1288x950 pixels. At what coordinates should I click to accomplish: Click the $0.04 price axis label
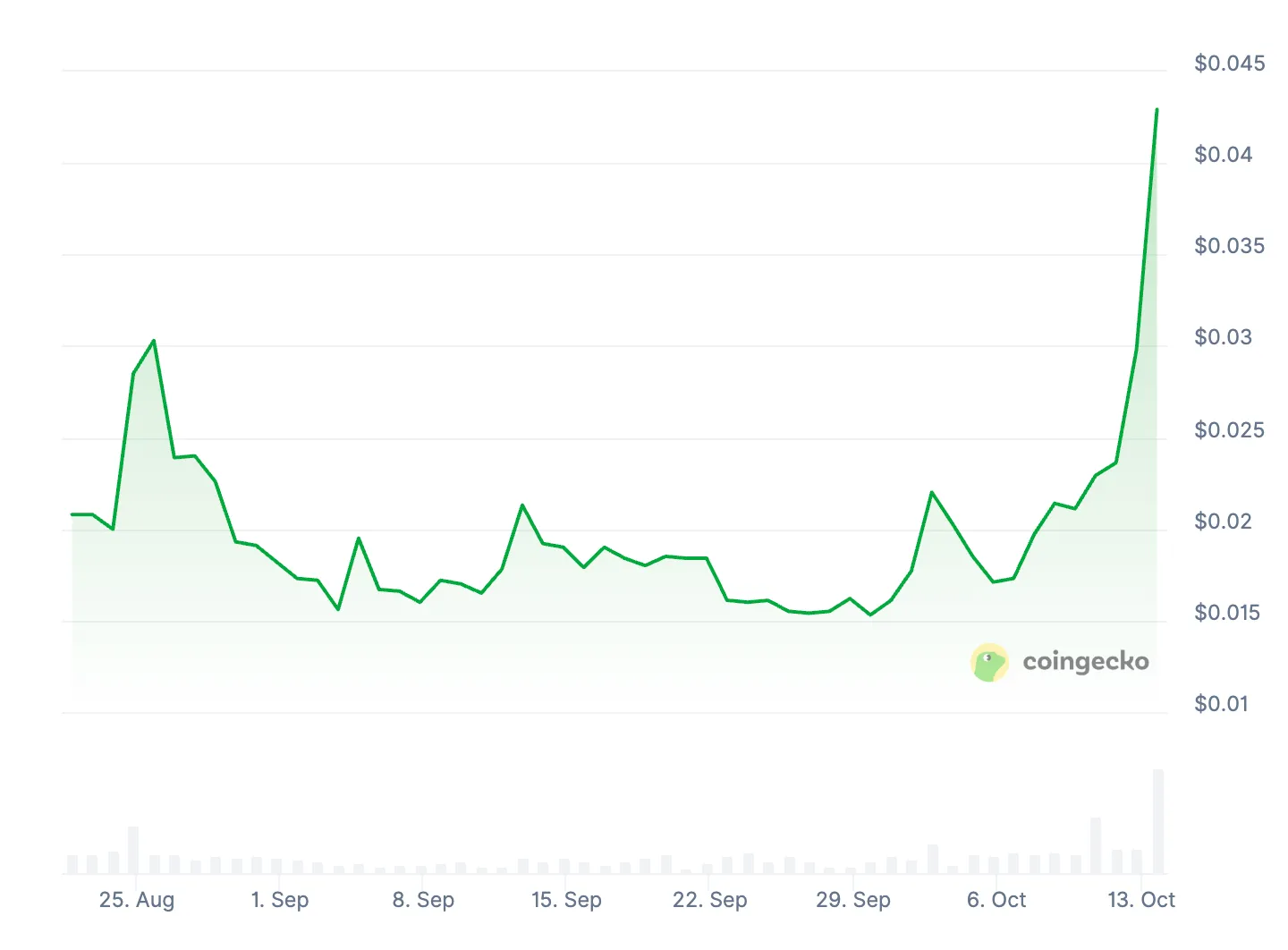pyautogui.click(x=1223, y=155)
